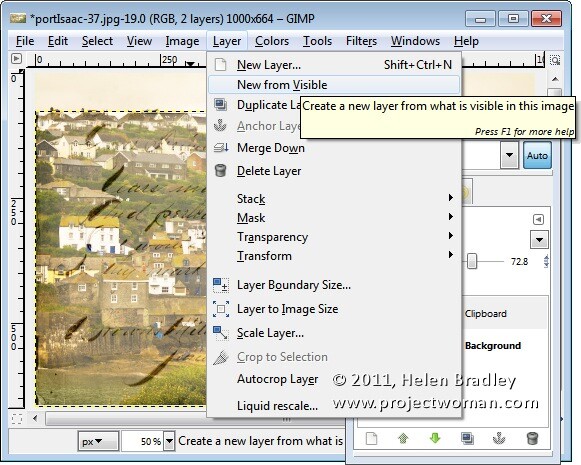Click the opacity slider handle
The image size is (581, 465).
[x=472, y=261]
